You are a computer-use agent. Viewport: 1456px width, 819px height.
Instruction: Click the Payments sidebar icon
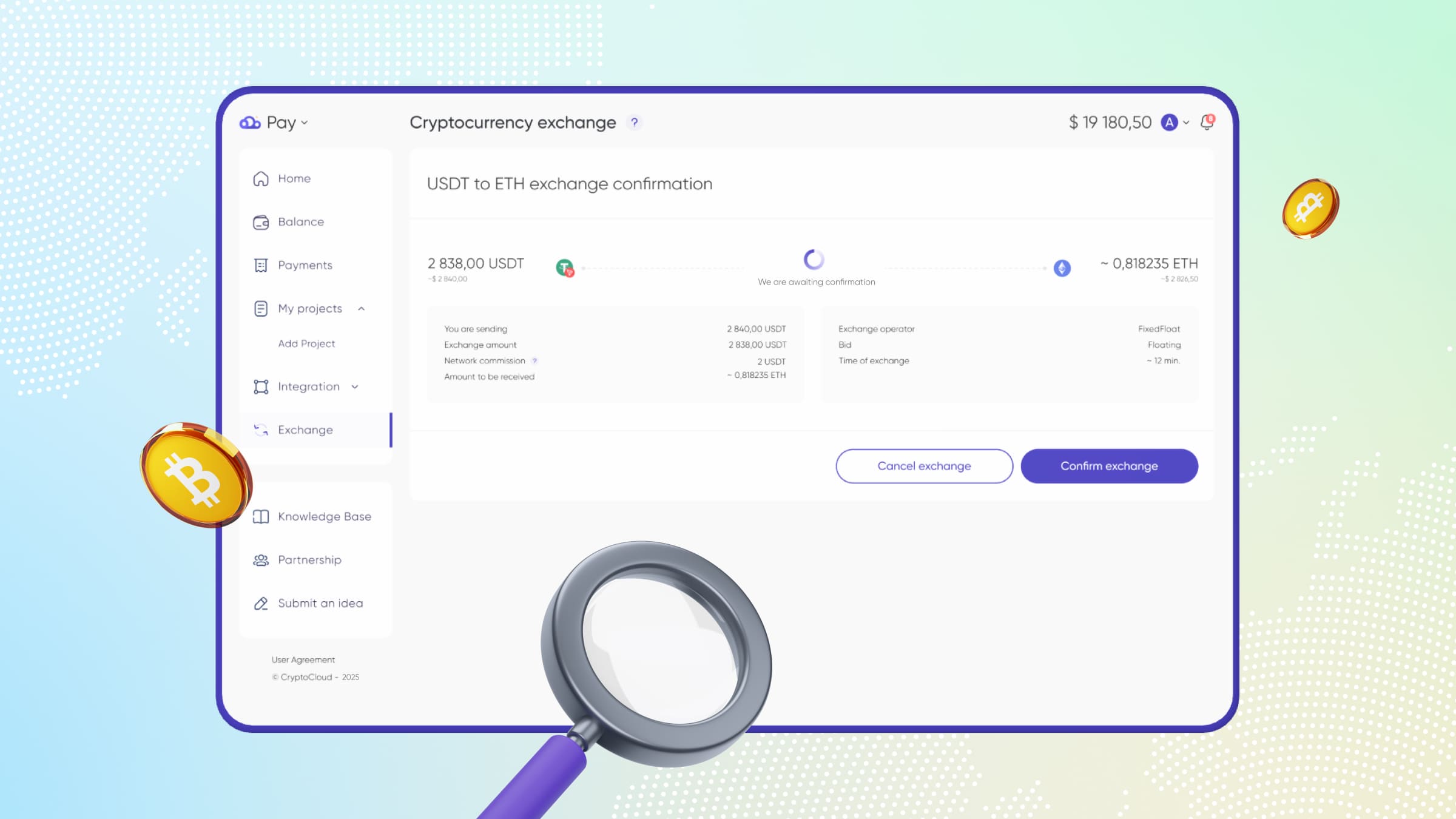pos(260,264)
